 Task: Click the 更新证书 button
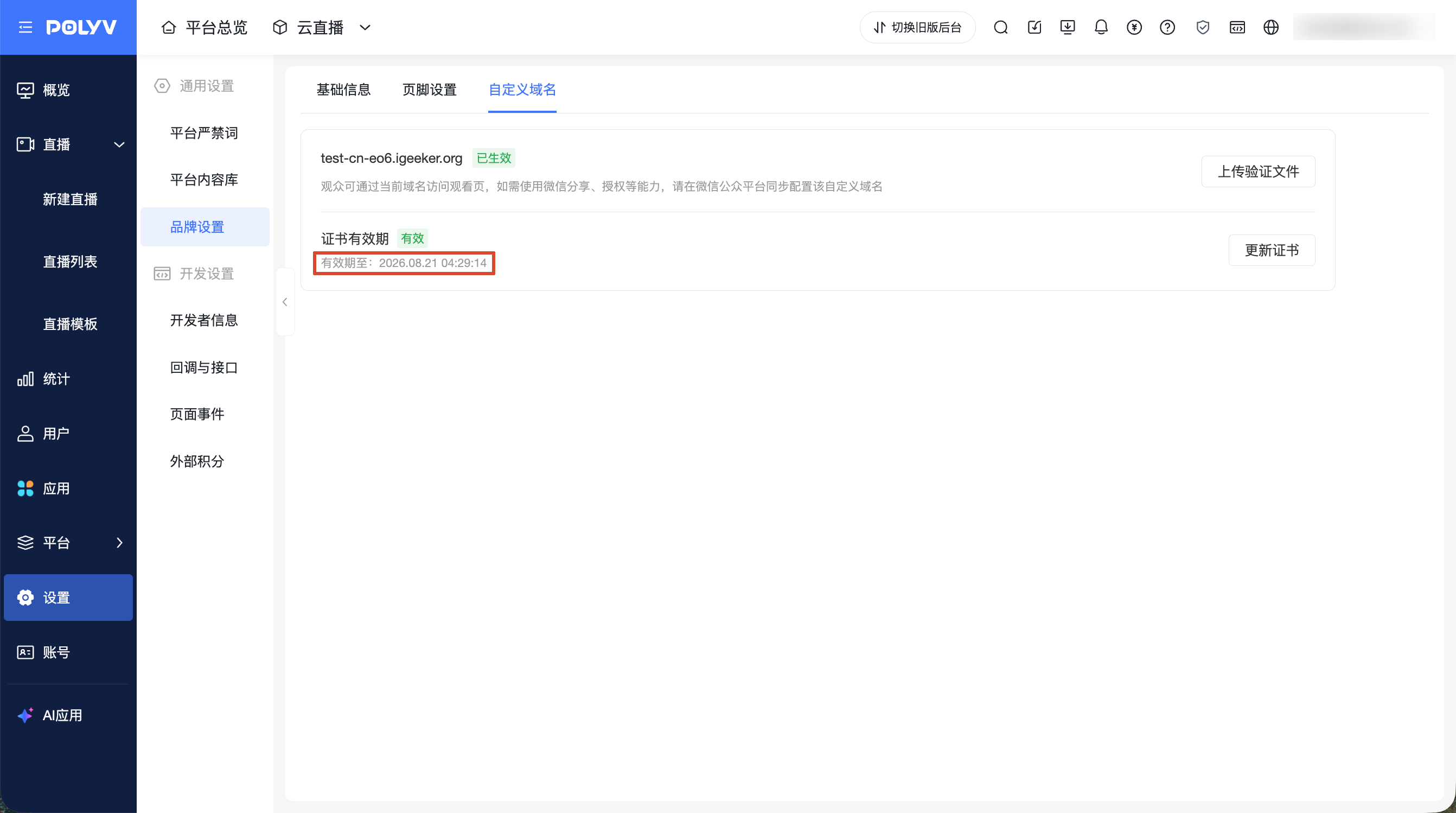coord(1272,250)
